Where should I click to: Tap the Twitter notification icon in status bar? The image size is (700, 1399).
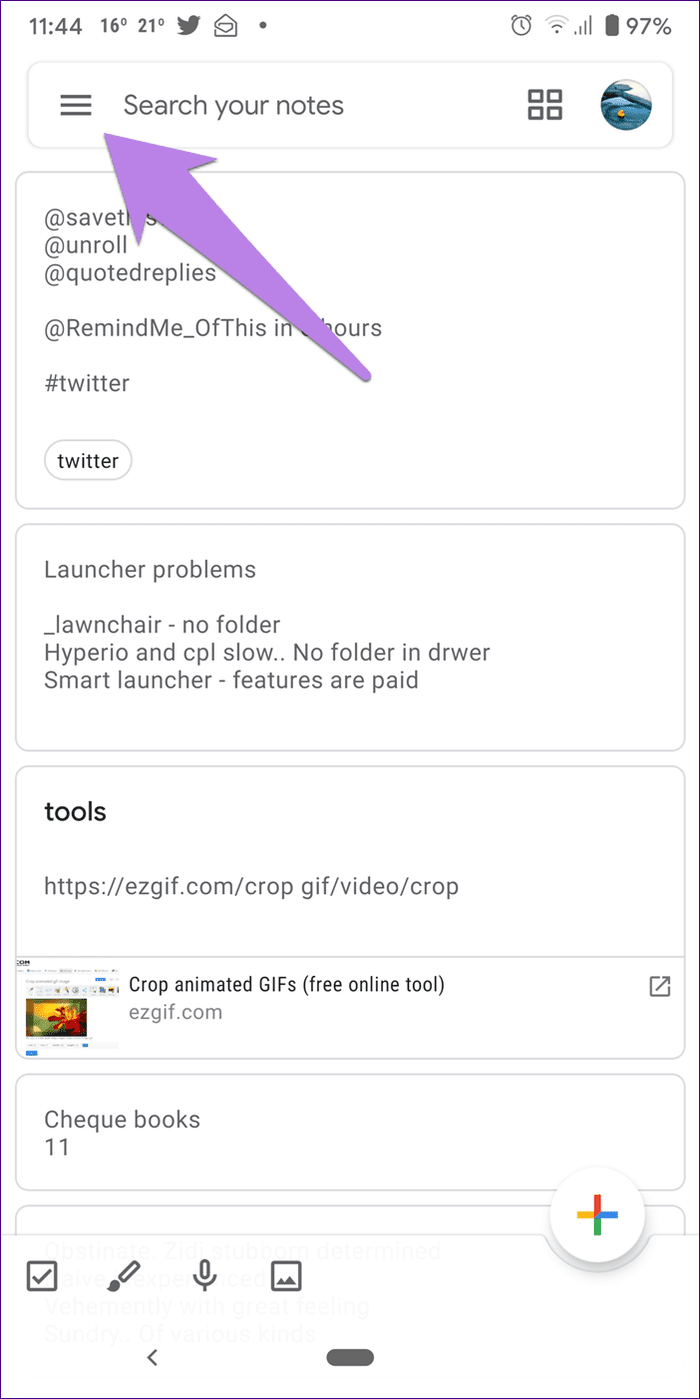[187, 25]
